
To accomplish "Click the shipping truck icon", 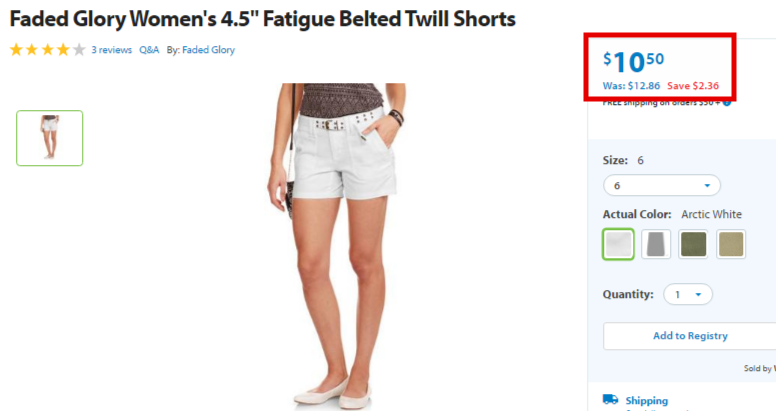I will click(x=610, y=399).
